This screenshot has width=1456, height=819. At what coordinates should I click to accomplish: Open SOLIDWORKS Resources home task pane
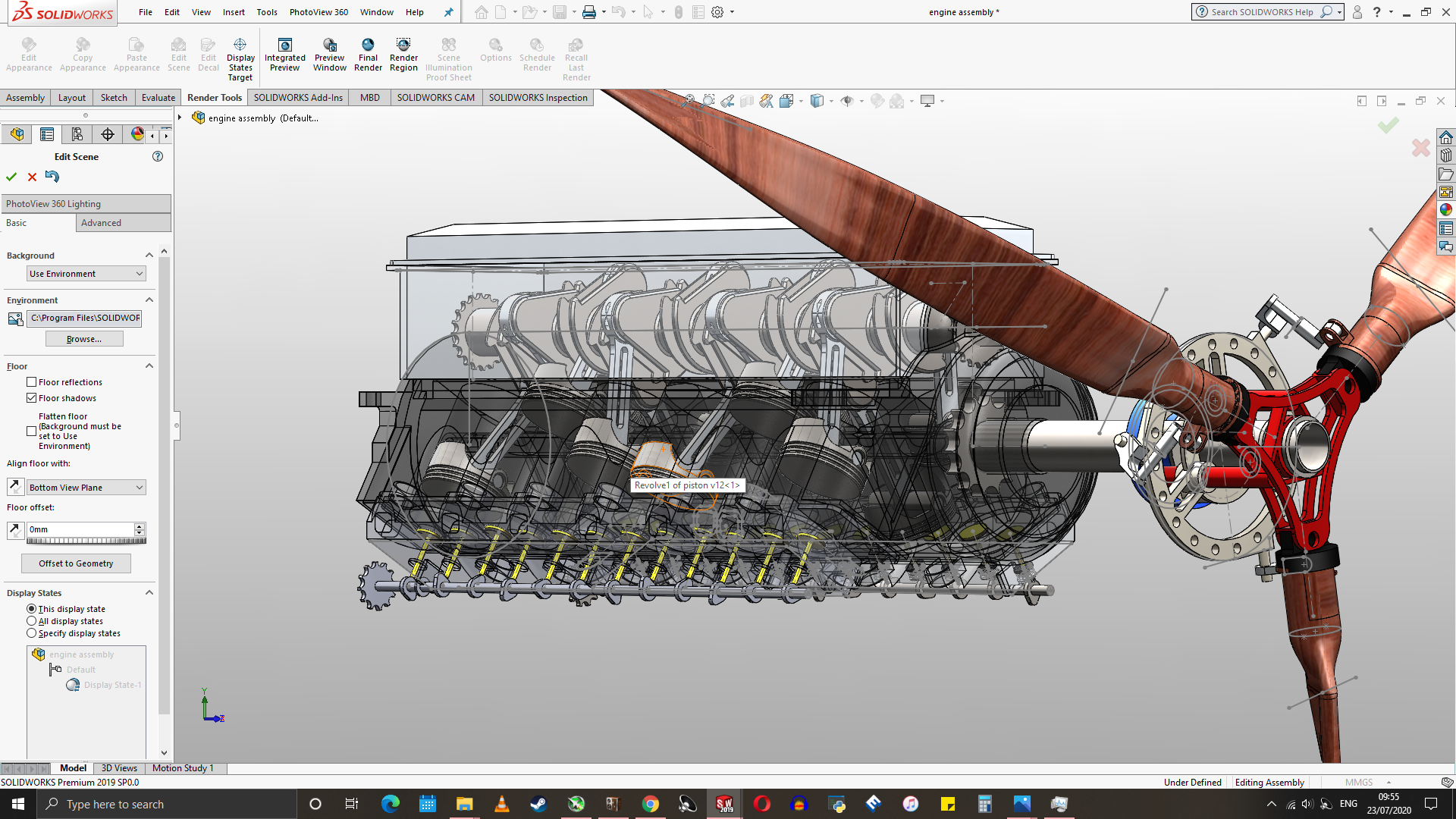tap(1446, 137)
